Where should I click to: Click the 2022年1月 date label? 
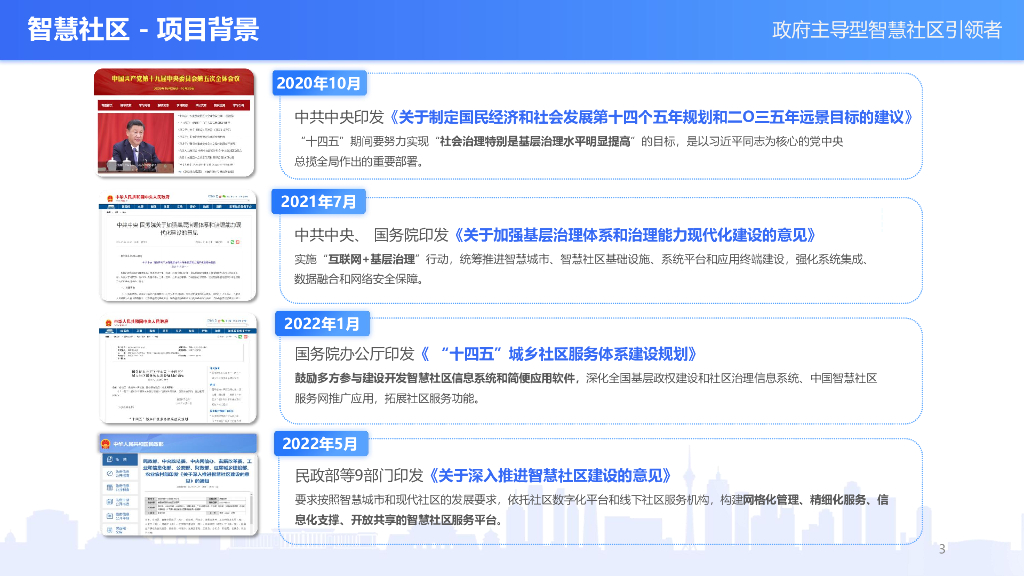[322, 324]
